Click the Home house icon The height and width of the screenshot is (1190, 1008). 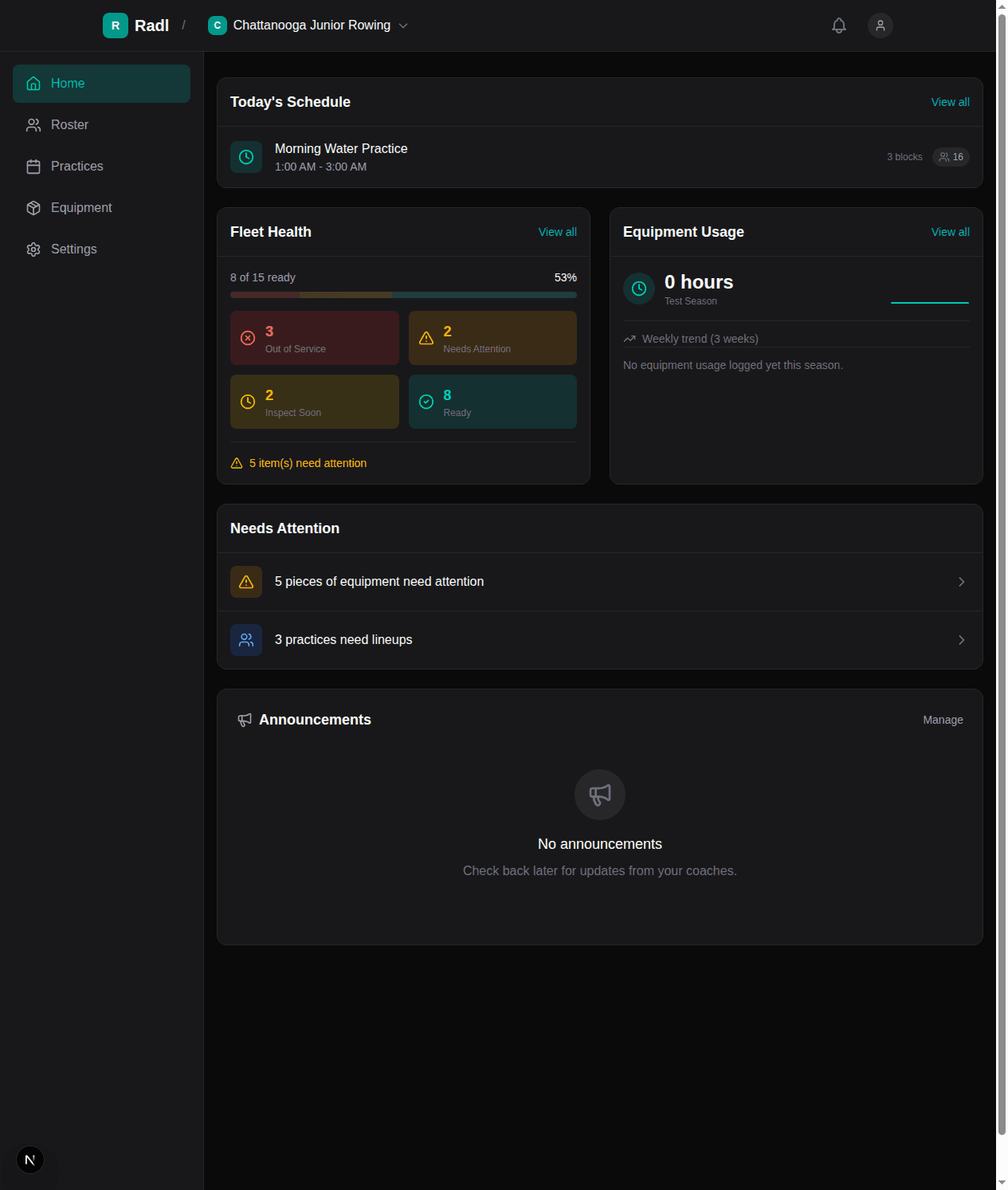pyautogui.click(x=33, y=84)
